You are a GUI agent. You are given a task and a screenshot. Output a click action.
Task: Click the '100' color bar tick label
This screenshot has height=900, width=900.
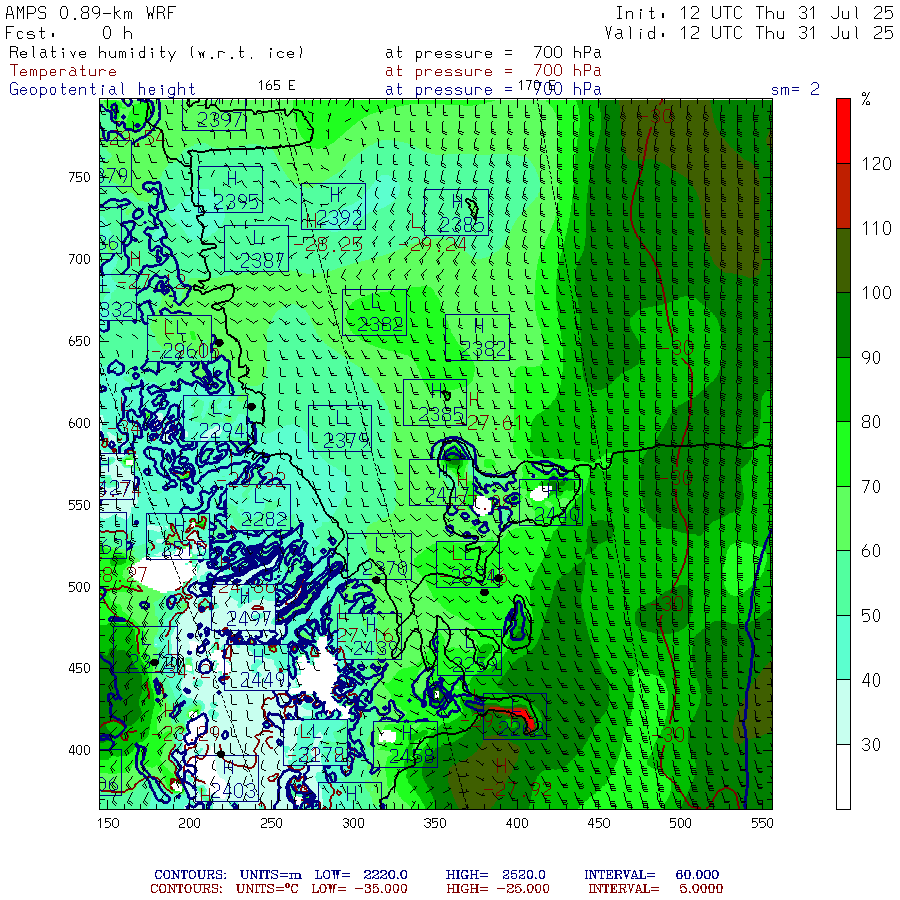[876, 293]
